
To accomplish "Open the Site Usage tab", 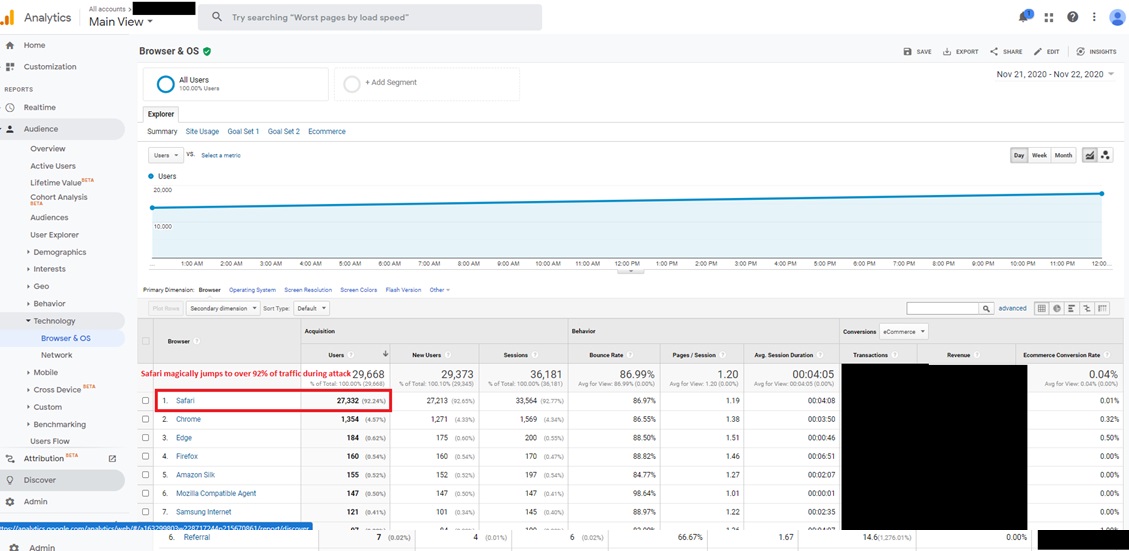I will click(x=202, y=132).
